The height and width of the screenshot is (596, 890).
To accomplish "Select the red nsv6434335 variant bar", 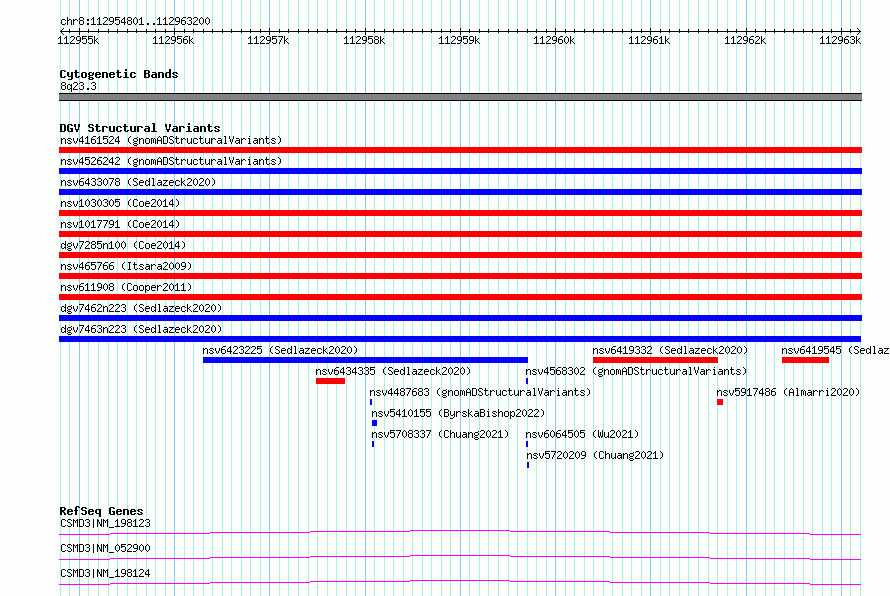I will click(330, 381).
